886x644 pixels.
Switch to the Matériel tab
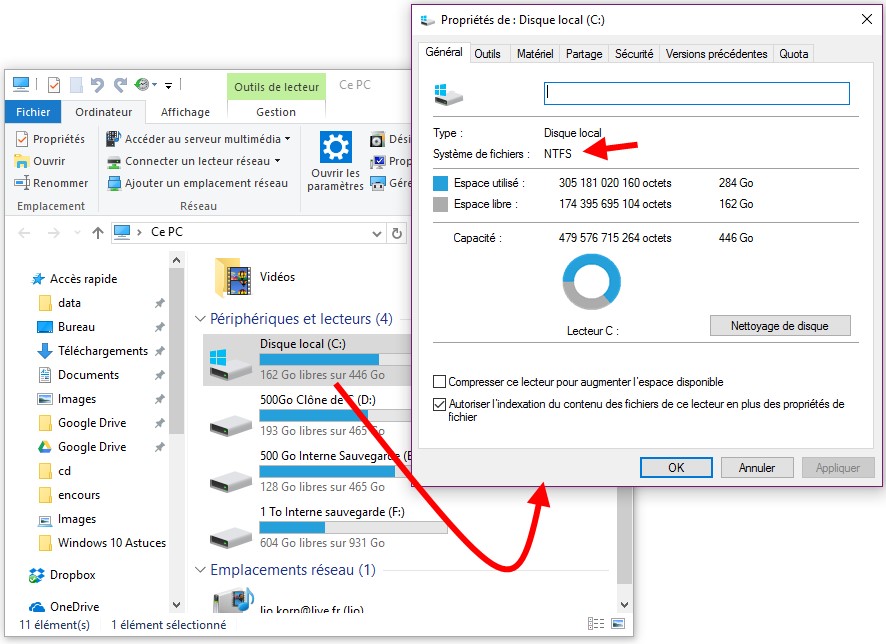[535, 54]
